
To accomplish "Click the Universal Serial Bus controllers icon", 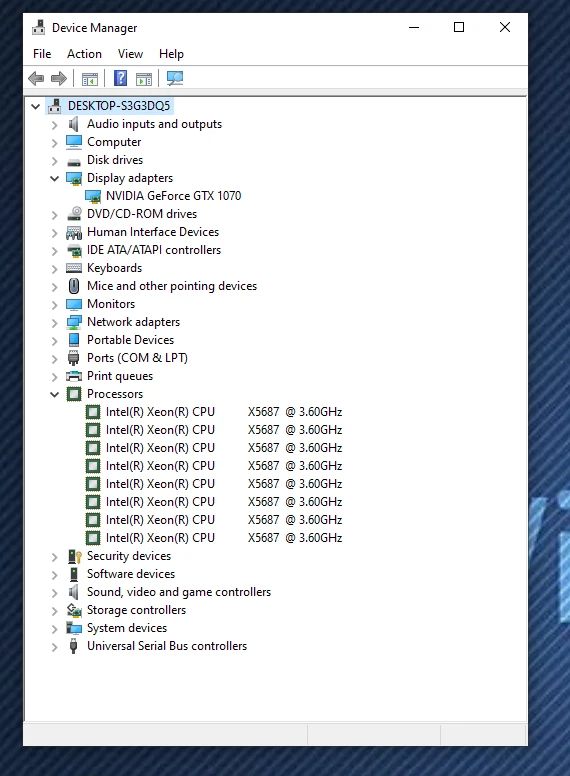I will pos(74,646).
